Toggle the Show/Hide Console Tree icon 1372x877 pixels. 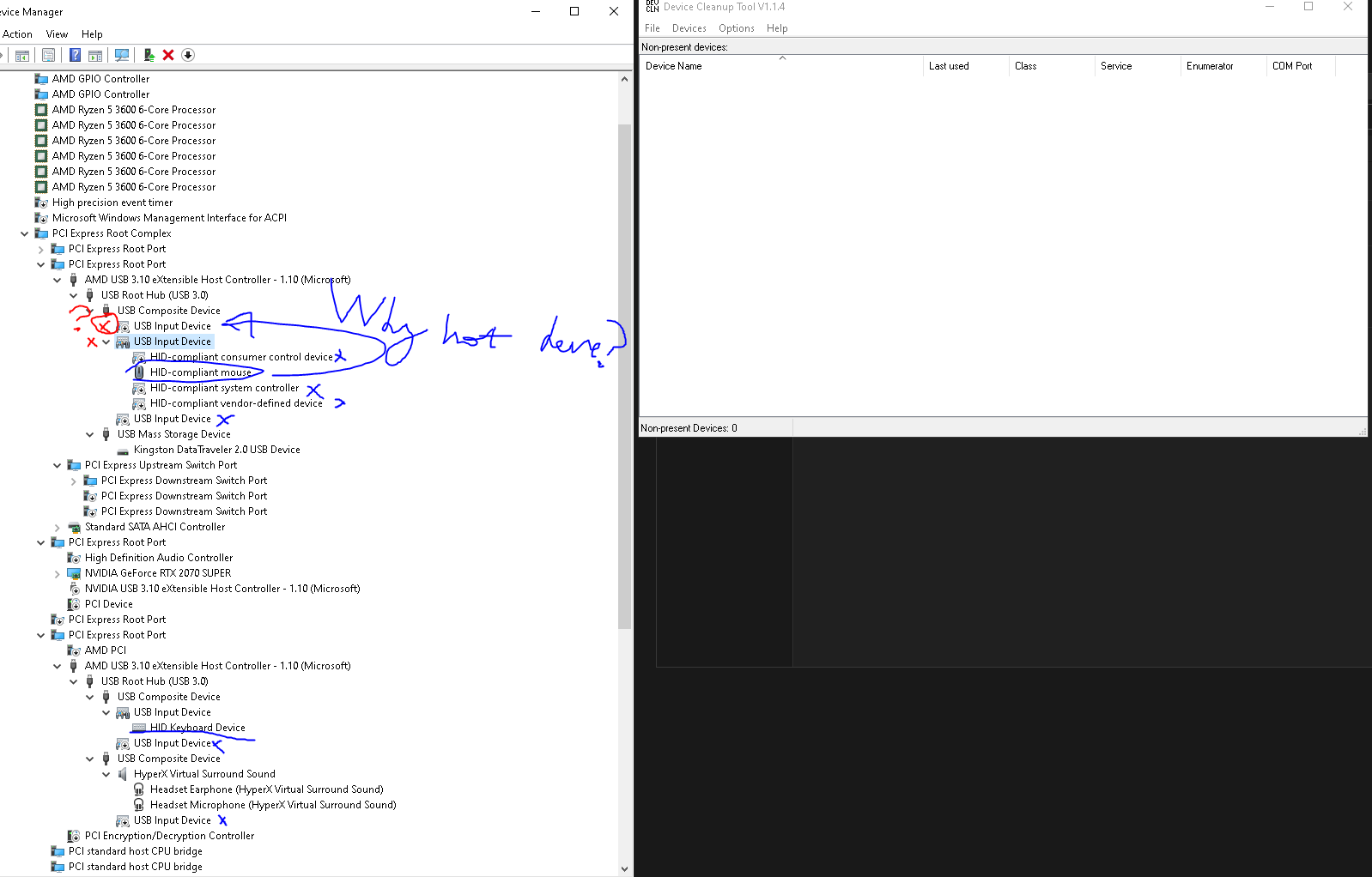tap(22, 55)
